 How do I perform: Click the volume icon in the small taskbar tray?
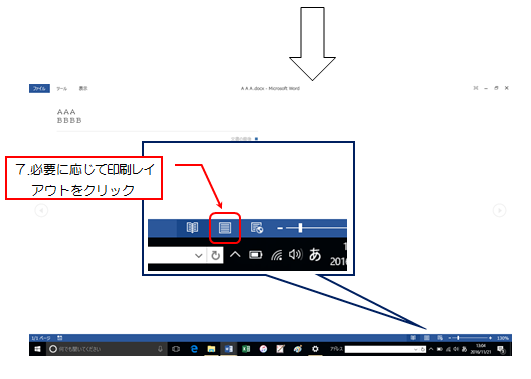[456, 349]
